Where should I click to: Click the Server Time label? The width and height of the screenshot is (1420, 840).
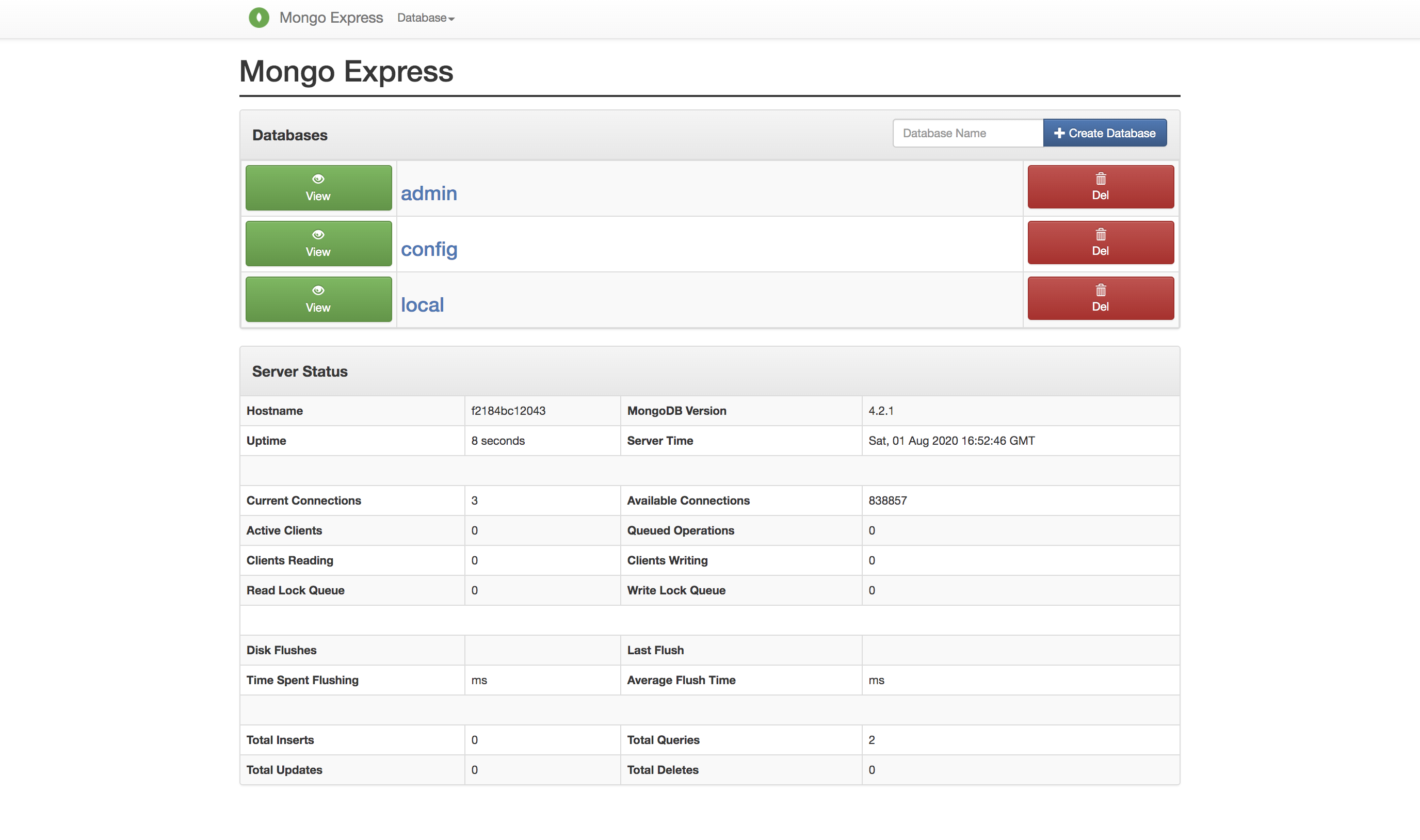(x=660, y=441)
